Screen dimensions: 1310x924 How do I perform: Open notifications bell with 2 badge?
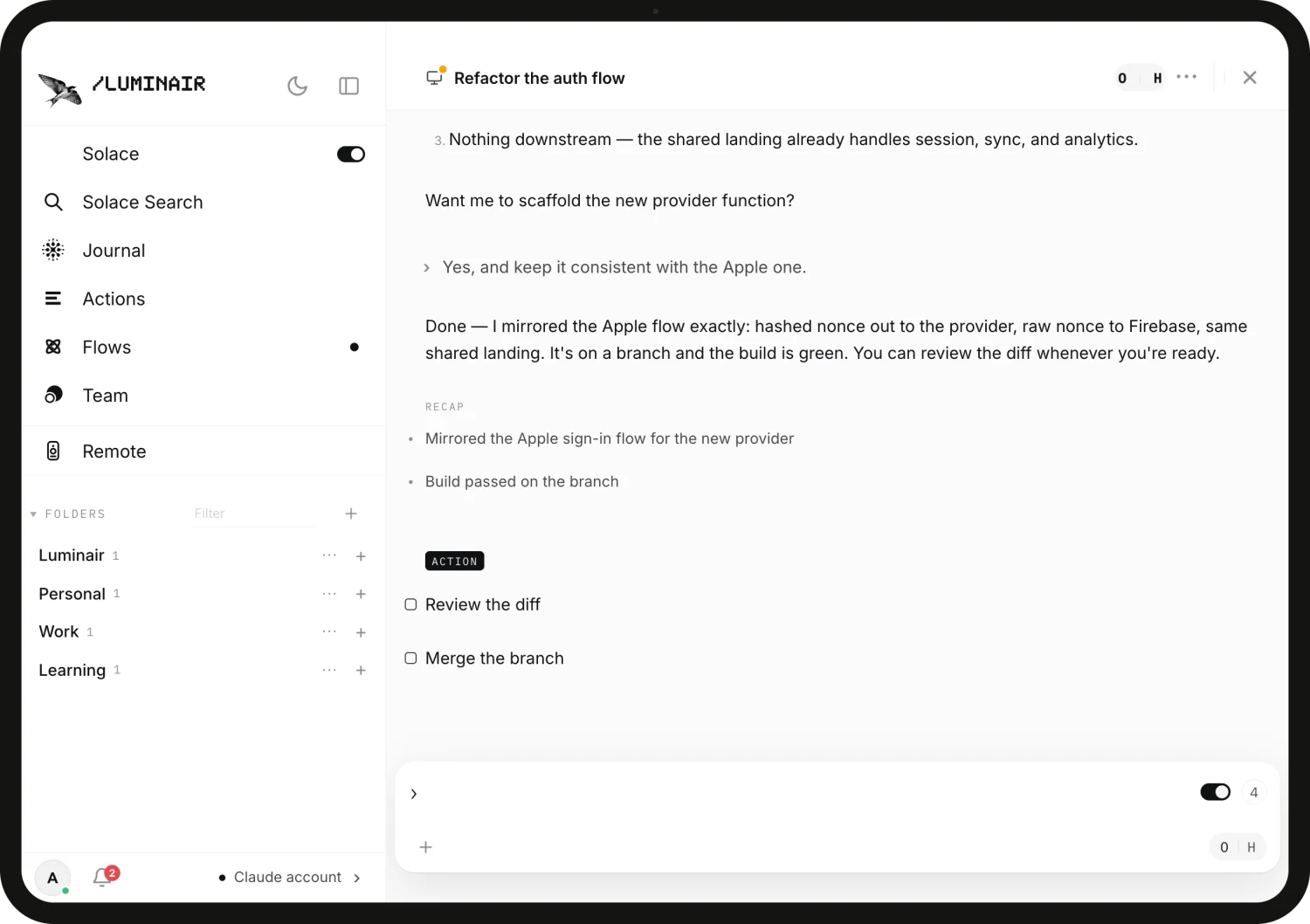click(x=105, y=876)
